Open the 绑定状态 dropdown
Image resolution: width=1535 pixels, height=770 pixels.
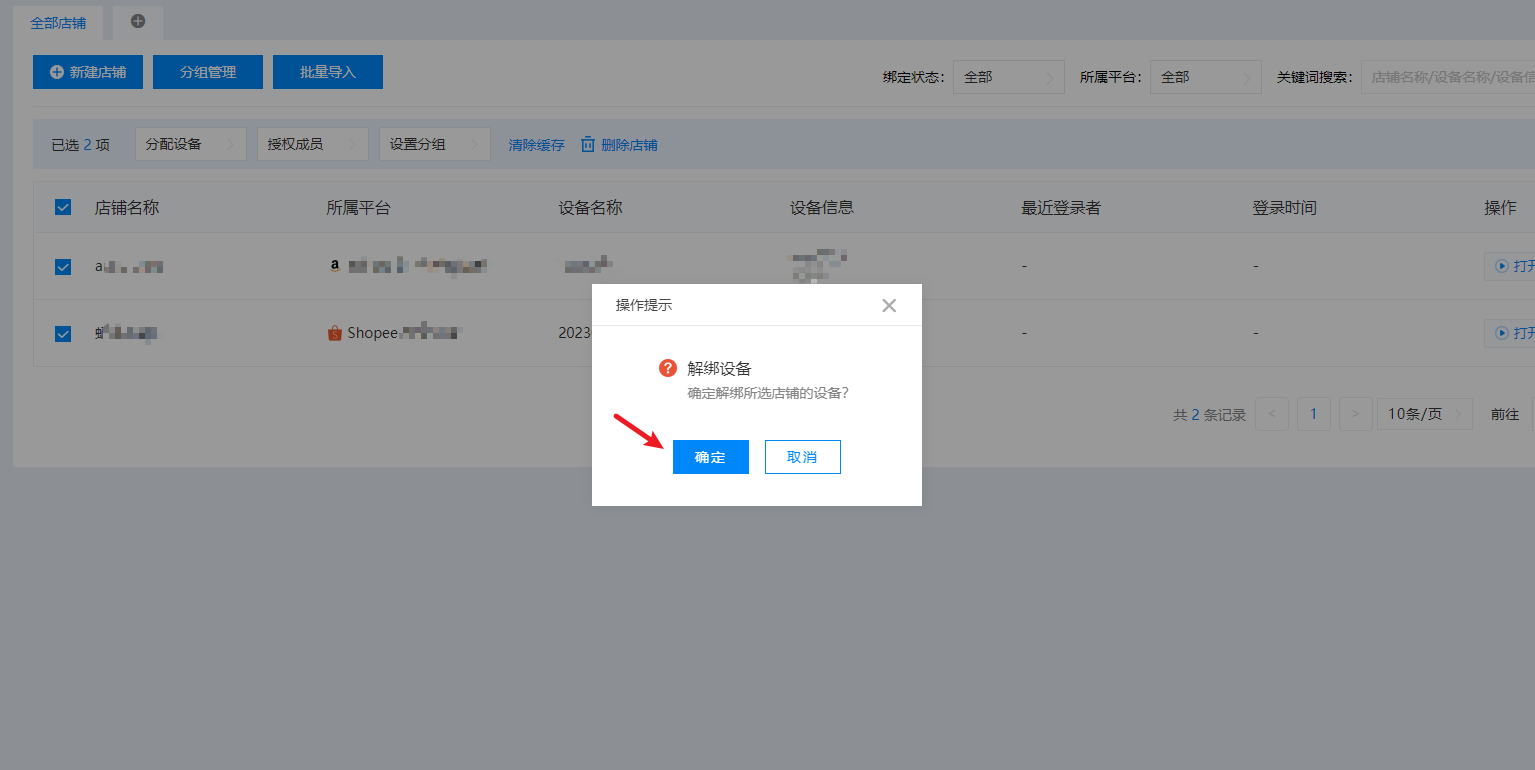[1008, 77]
